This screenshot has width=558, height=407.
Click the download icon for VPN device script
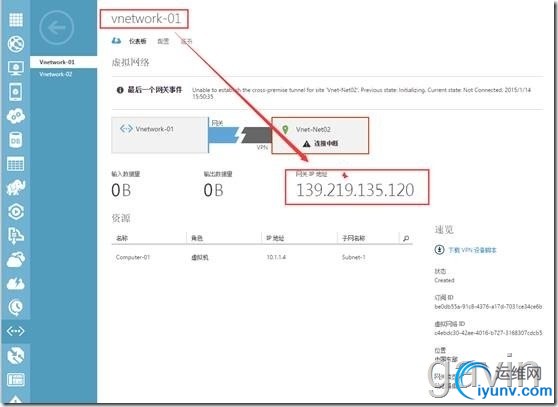click(x=439, y=250)
